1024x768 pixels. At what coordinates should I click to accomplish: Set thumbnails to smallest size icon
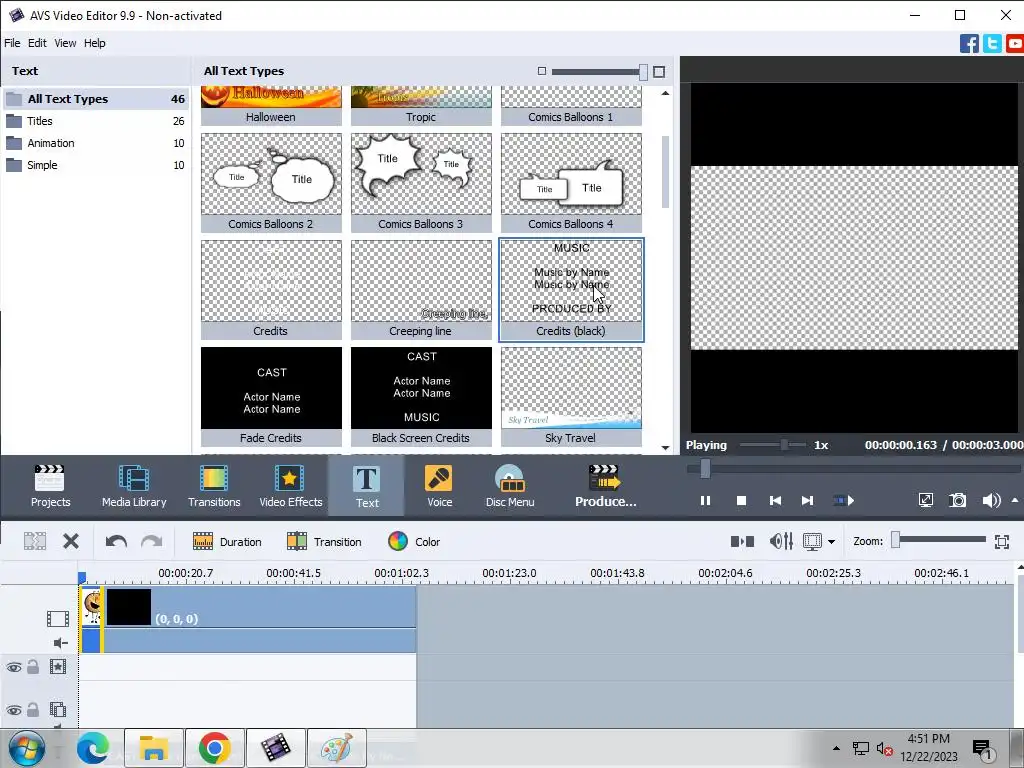point(541,71)
